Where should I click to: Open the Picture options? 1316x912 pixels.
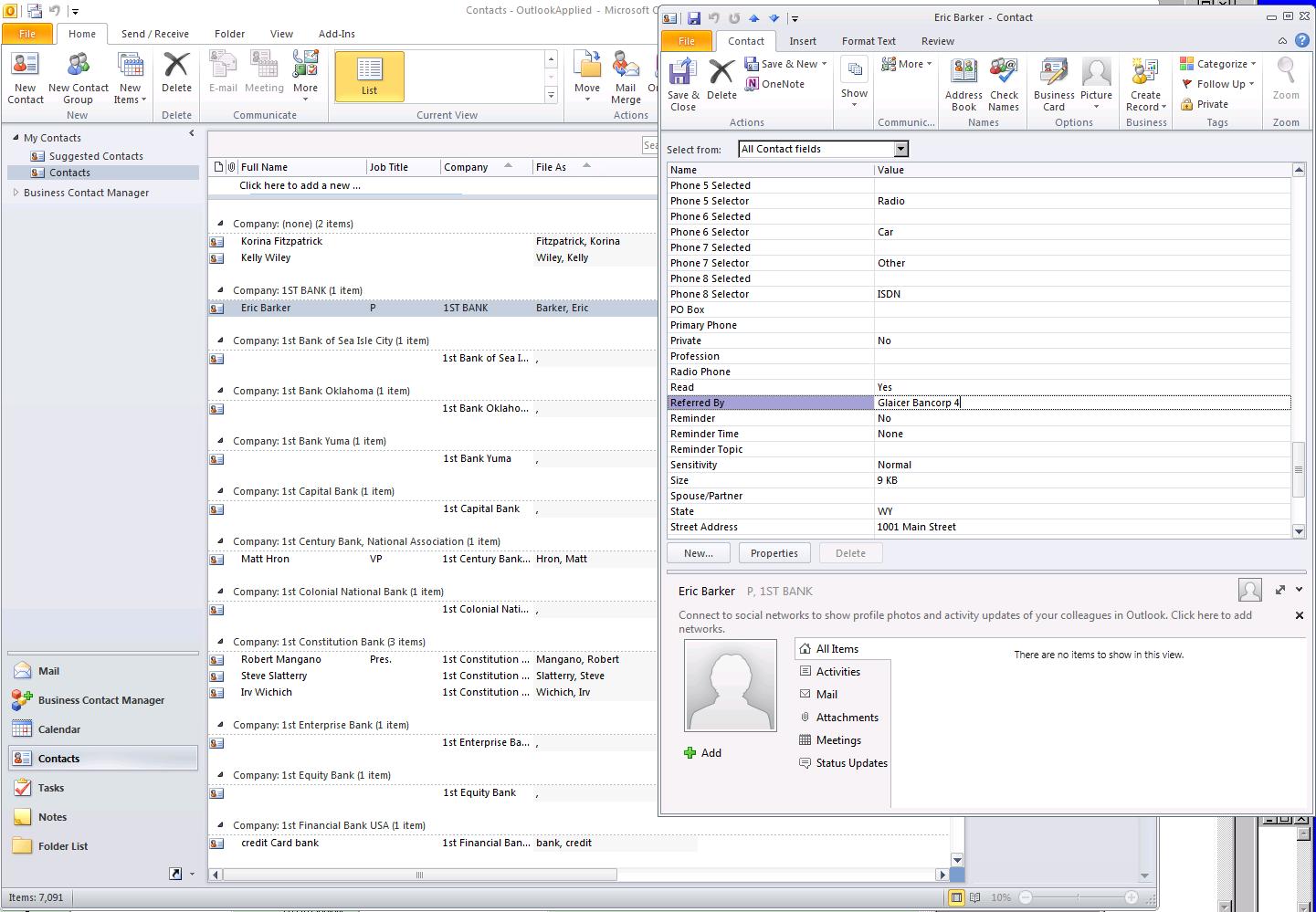tap(1096, 83)
